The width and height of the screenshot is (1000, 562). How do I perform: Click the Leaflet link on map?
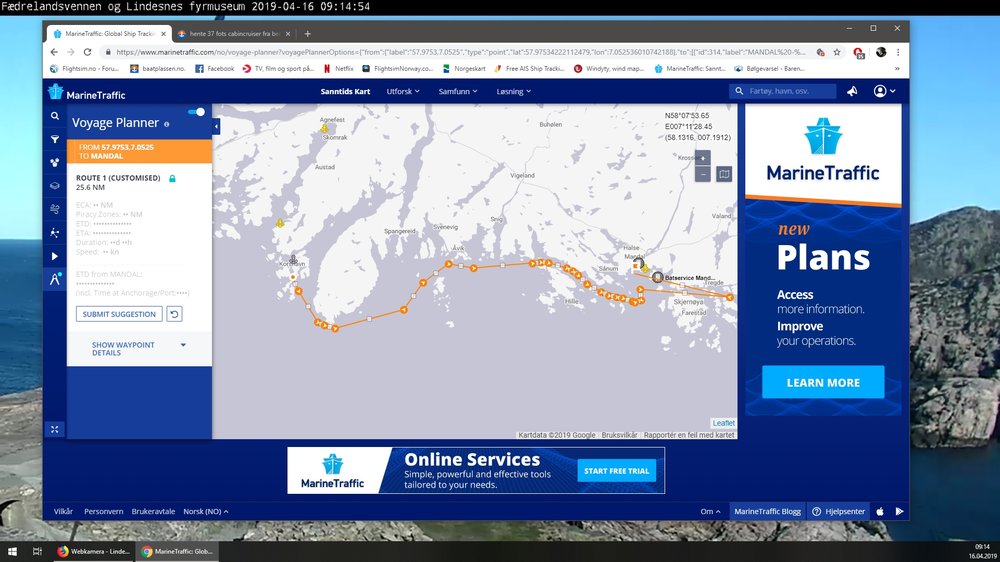[x=723, y=423]
